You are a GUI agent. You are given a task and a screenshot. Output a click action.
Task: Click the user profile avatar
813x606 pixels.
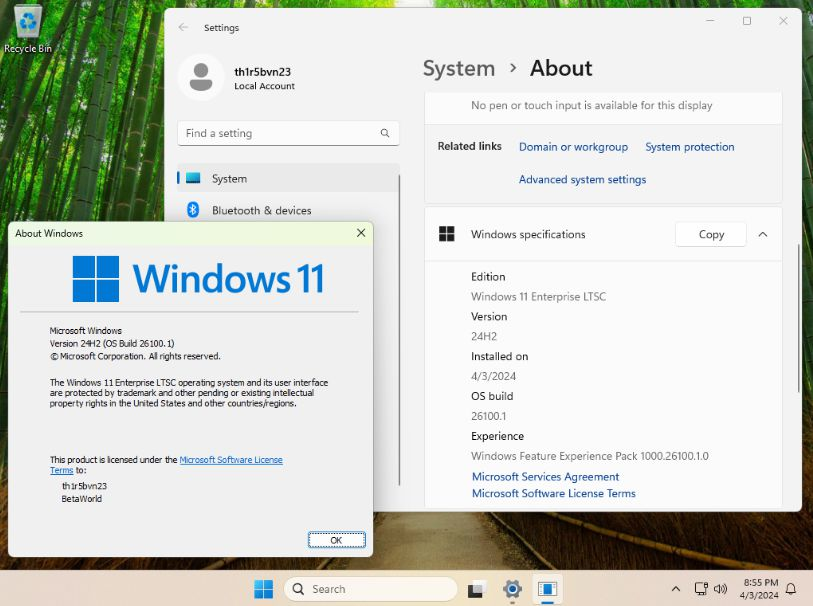click(201, 78)
